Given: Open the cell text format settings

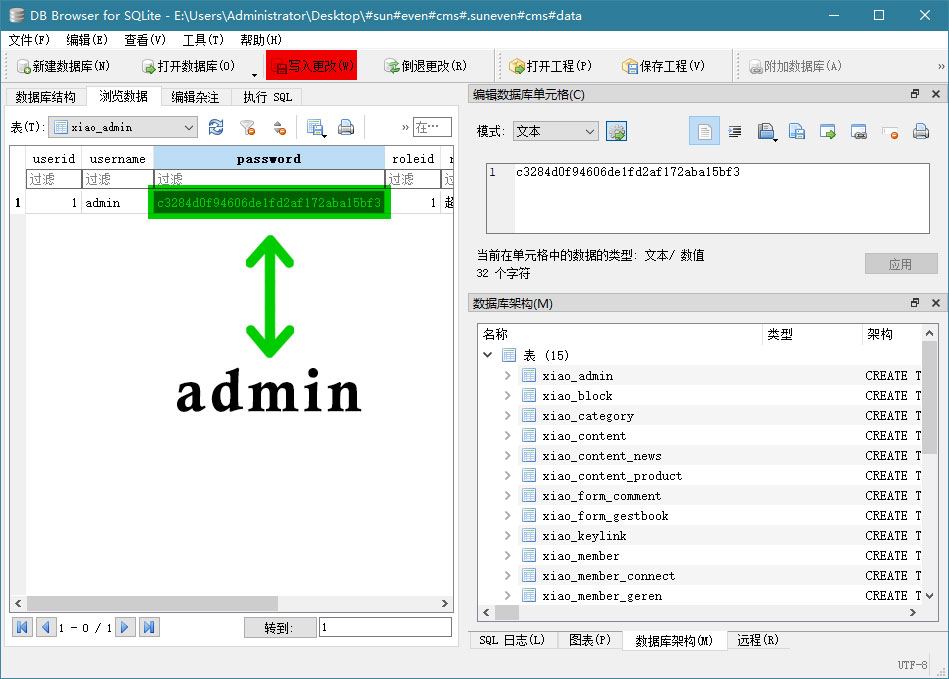Looking at the screenshot, I should tap(616, 131).
